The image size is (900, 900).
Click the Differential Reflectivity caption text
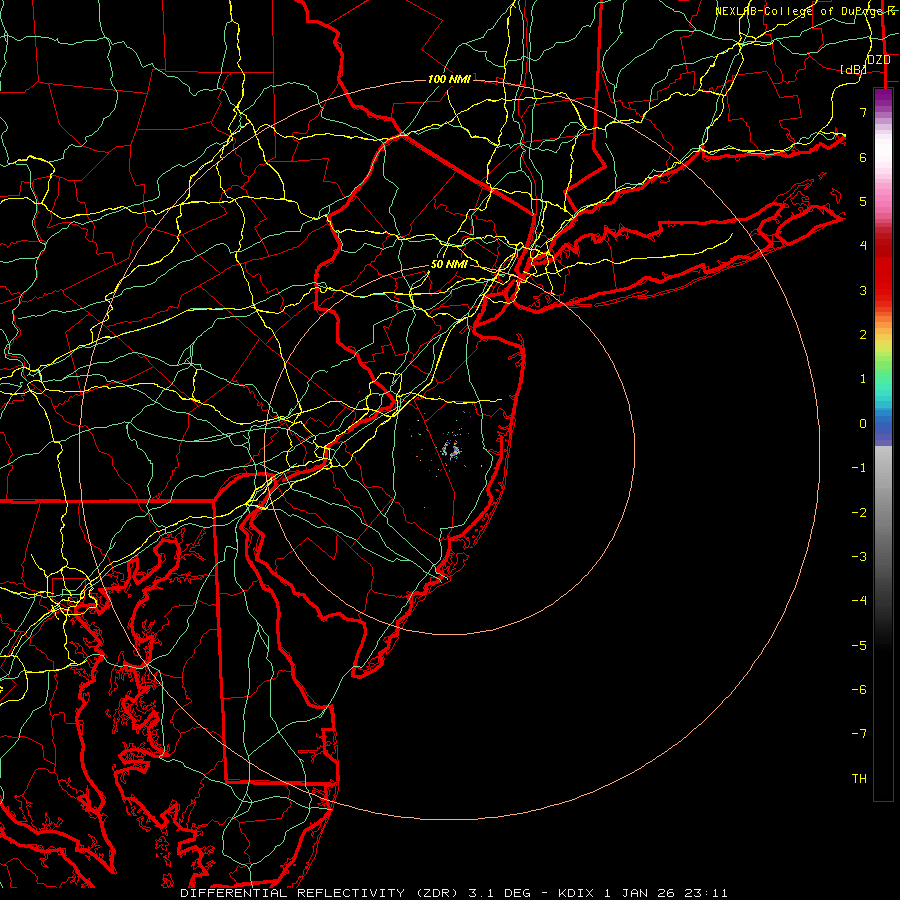(x=453, y=893)
